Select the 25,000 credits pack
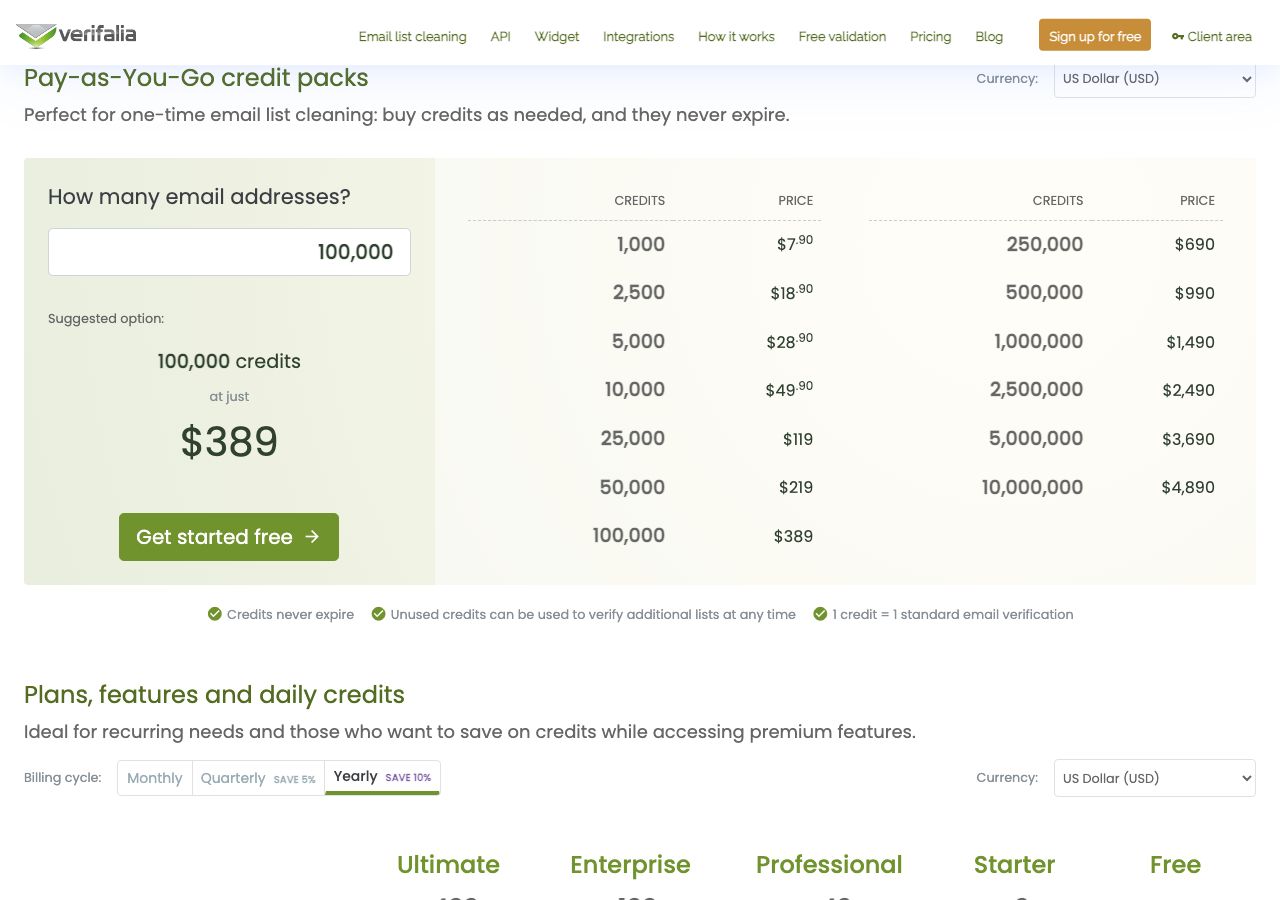This screenshot has height=900, width=1280. [x=644, y=439]
